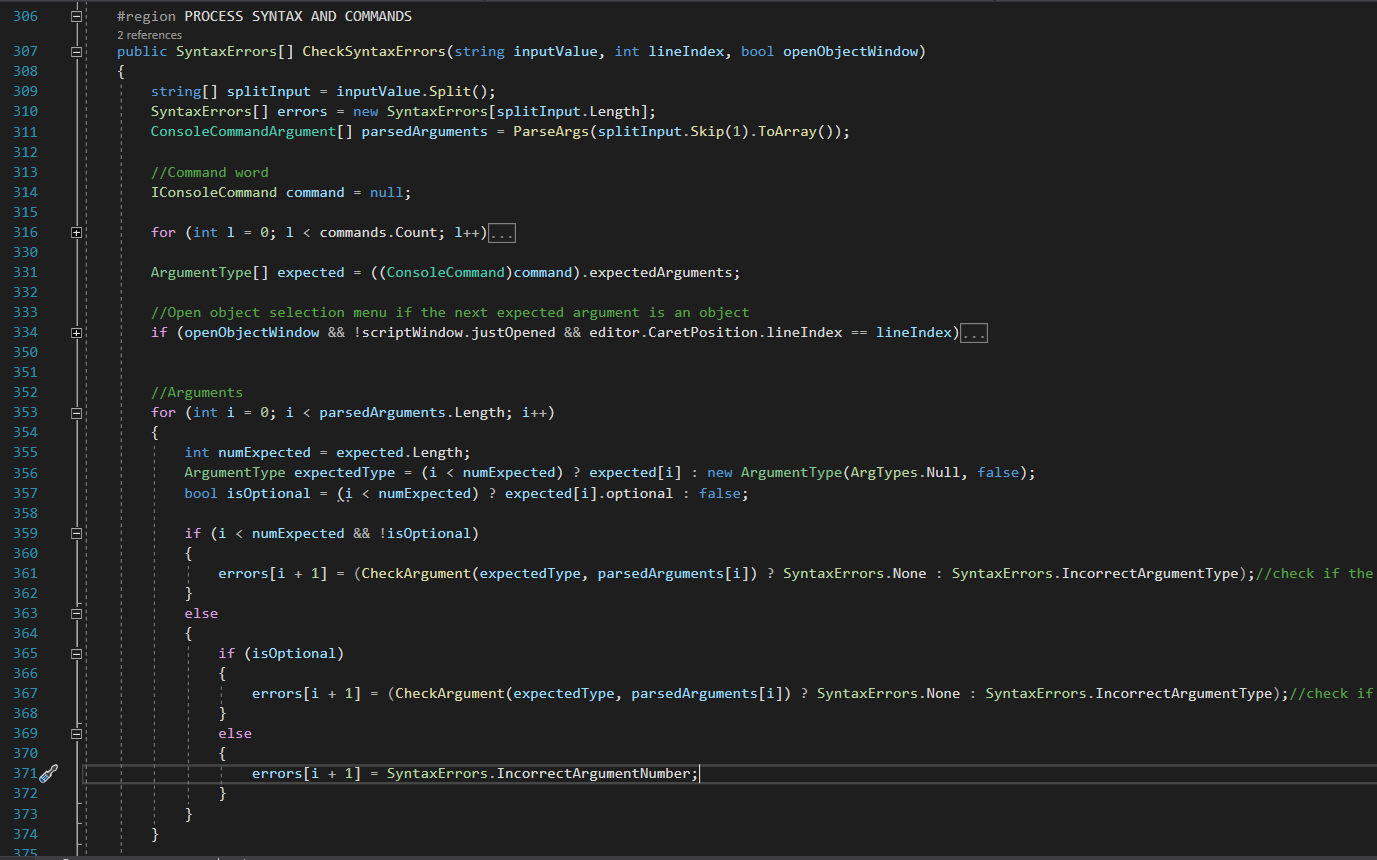Collapse the PROCESS SYNTAX AND COMMANDS region
Image resolution: width=1377 pixels, height=860 pixels.
coord(77,17)
